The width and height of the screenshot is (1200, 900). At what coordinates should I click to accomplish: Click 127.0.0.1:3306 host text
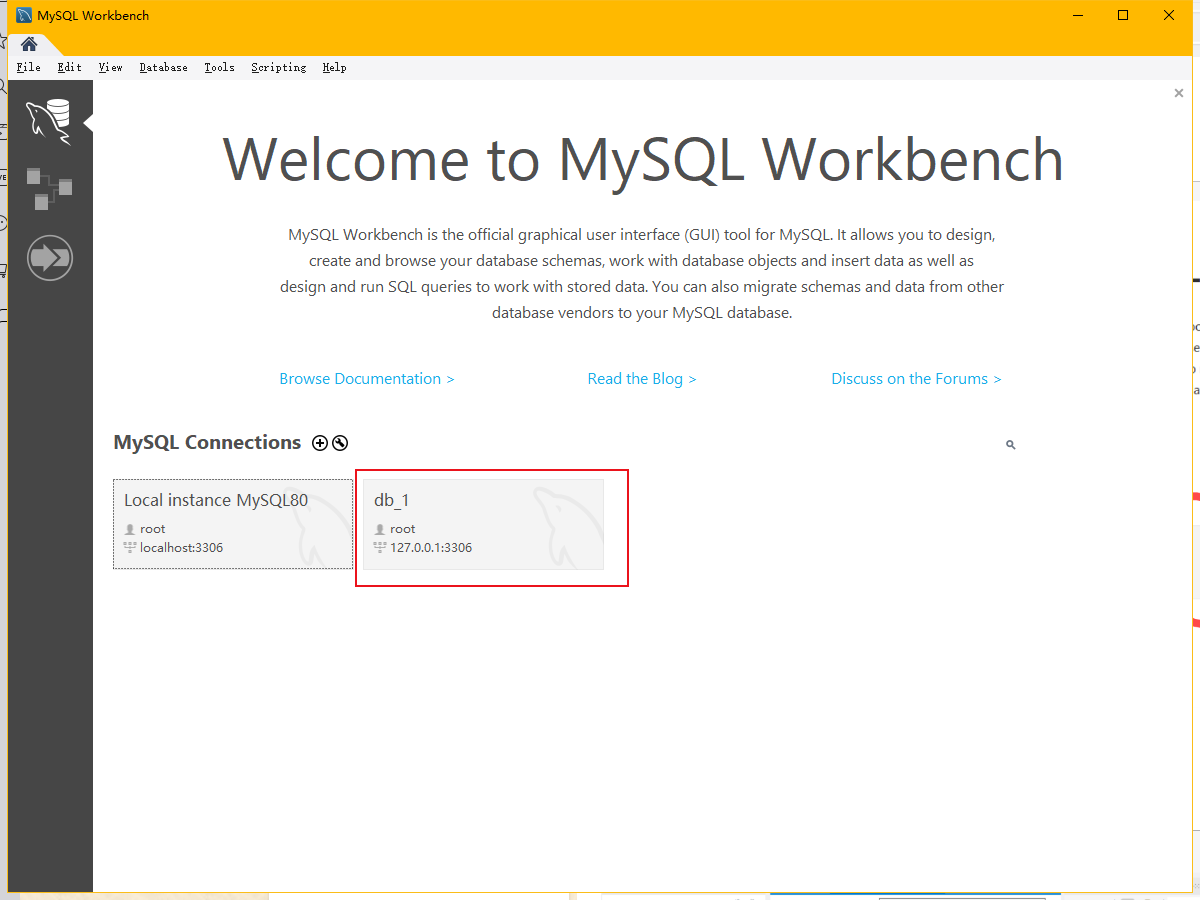click(431, 548)
